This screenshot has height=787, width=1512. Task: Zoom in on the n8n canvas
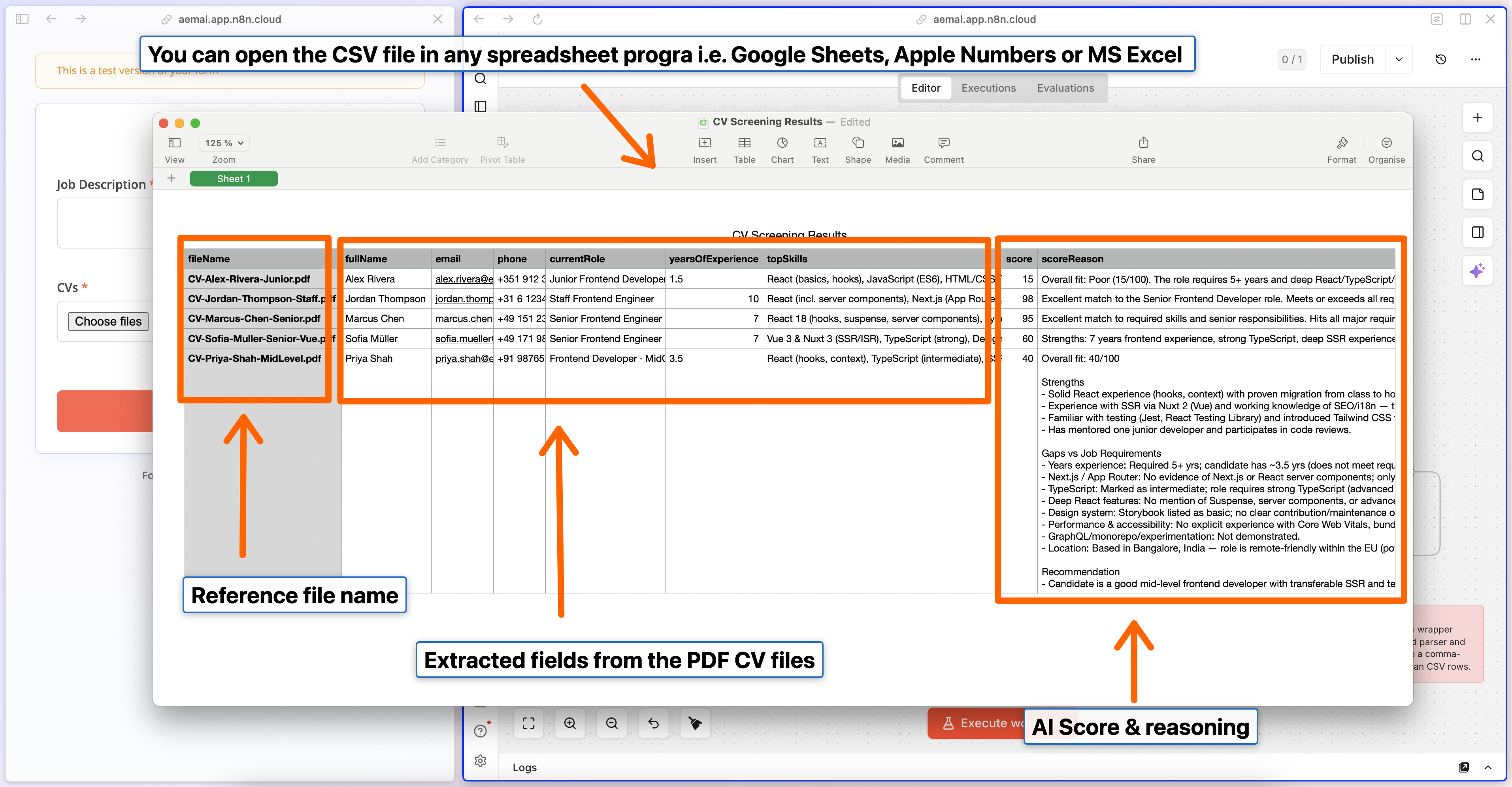(x=570, y=723)
